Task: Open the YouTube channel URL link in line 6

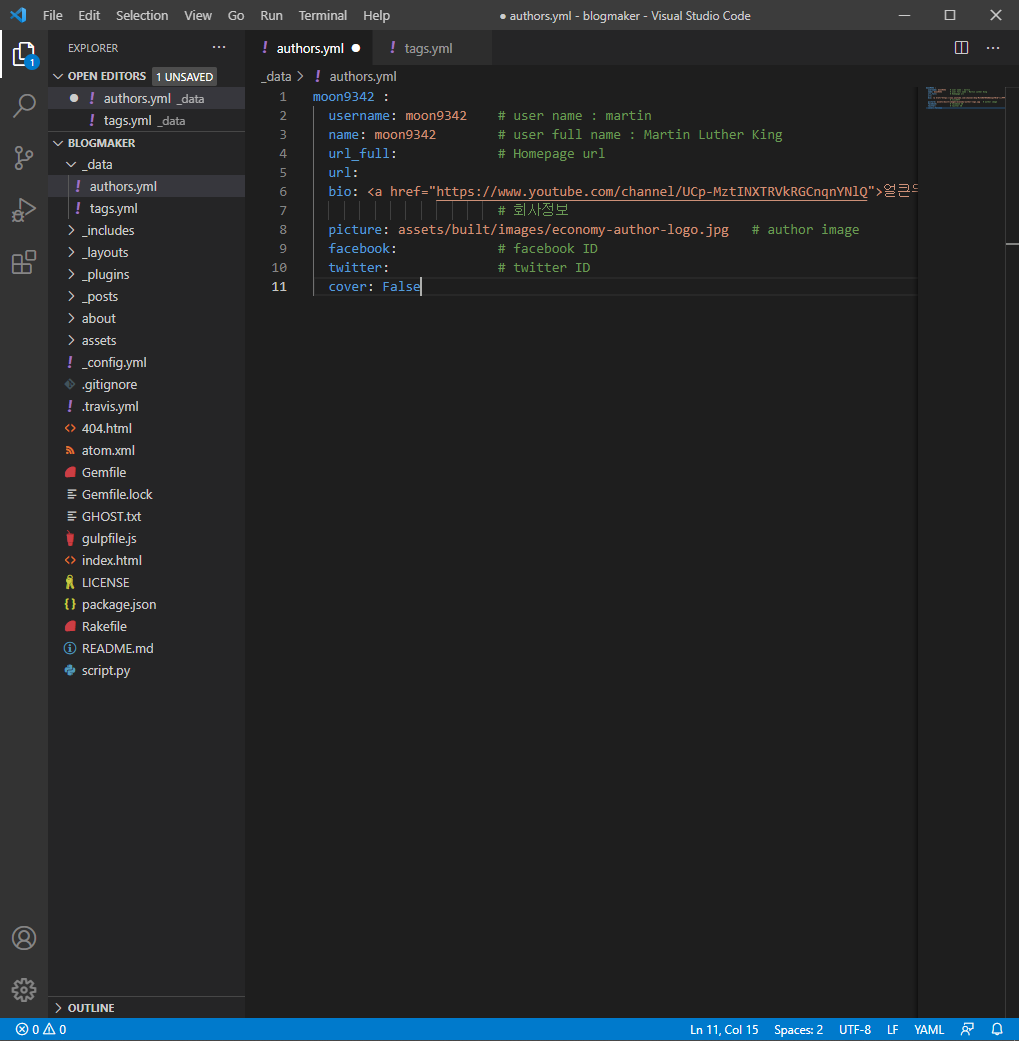Action: click(652, 192)
